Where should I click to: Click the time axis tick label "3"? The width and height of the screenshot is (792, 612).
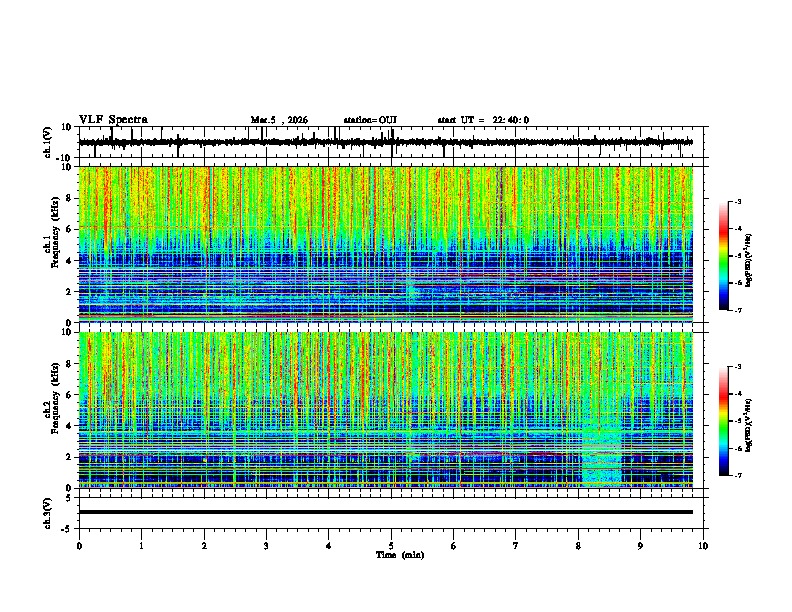point(266,546)
